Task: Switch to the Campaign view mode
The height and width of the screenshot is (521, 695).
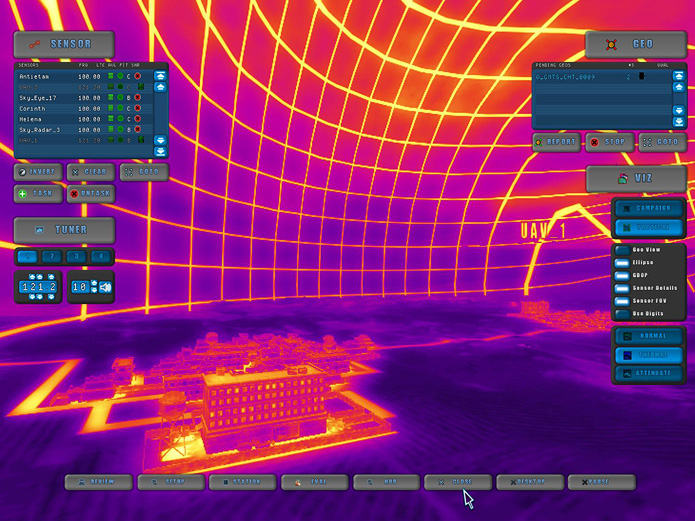Action: (x=649, y=209)
